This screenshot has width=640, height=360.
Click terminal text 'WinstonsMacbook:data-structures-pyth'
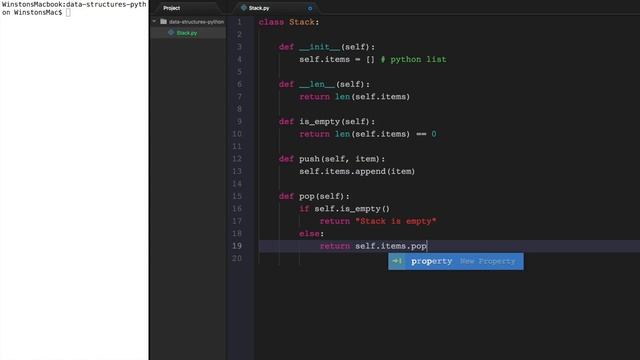click(x=74, y=4)
